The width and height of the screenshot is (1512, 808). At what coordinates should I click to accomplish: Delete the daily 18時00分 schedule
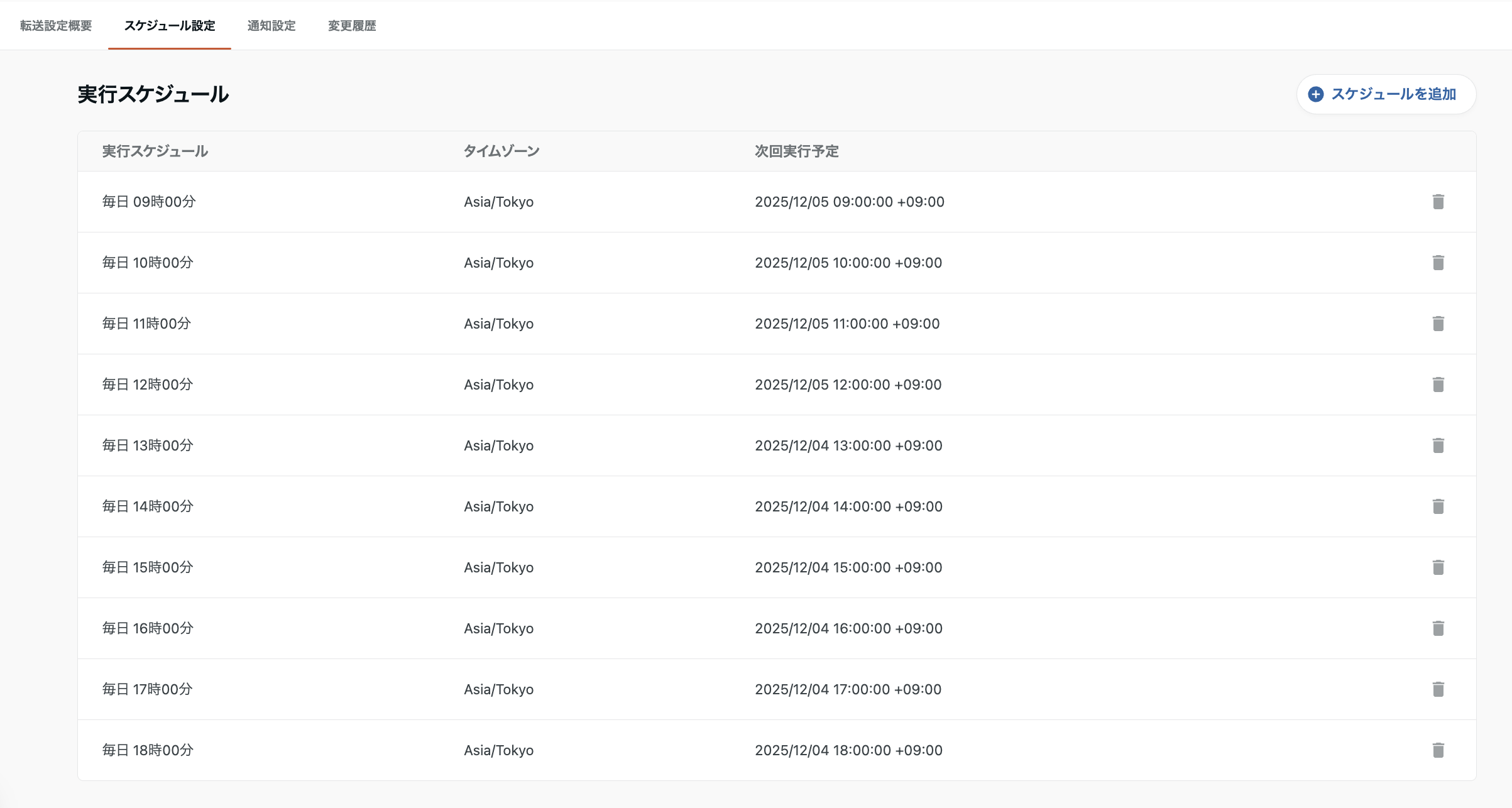(x=1438, y=750)
